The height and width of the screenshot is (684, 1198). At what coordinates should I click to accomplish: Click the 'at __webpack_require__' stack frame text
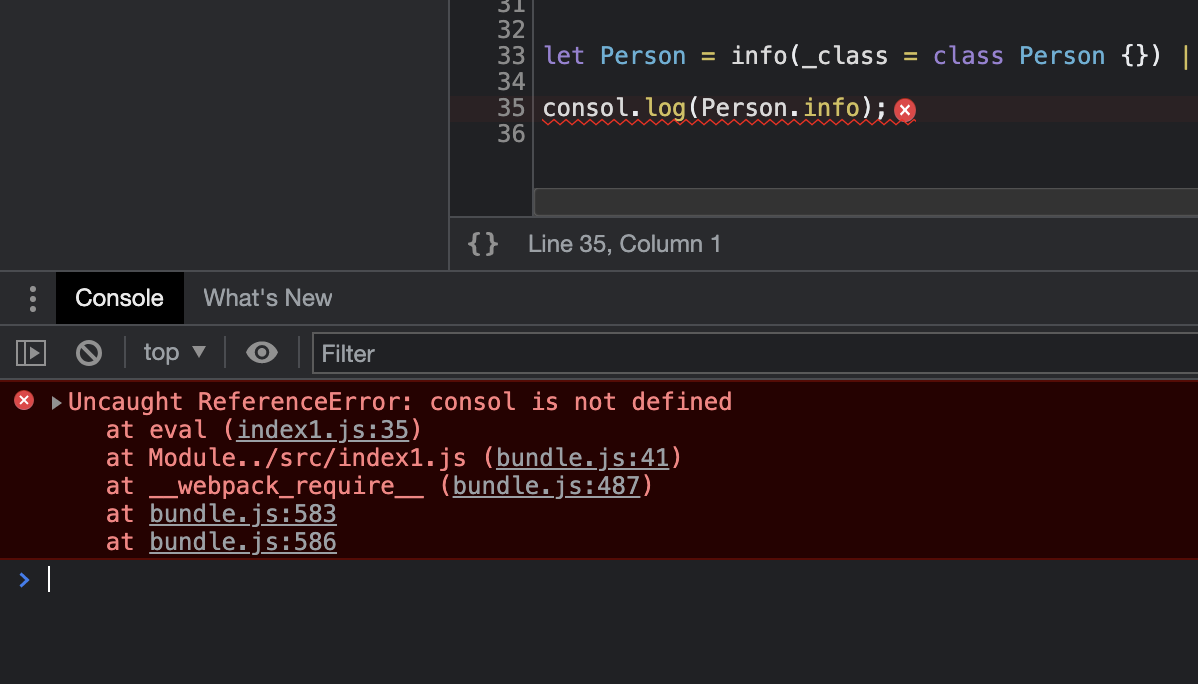pyautogui.click(x=265, y=486)
